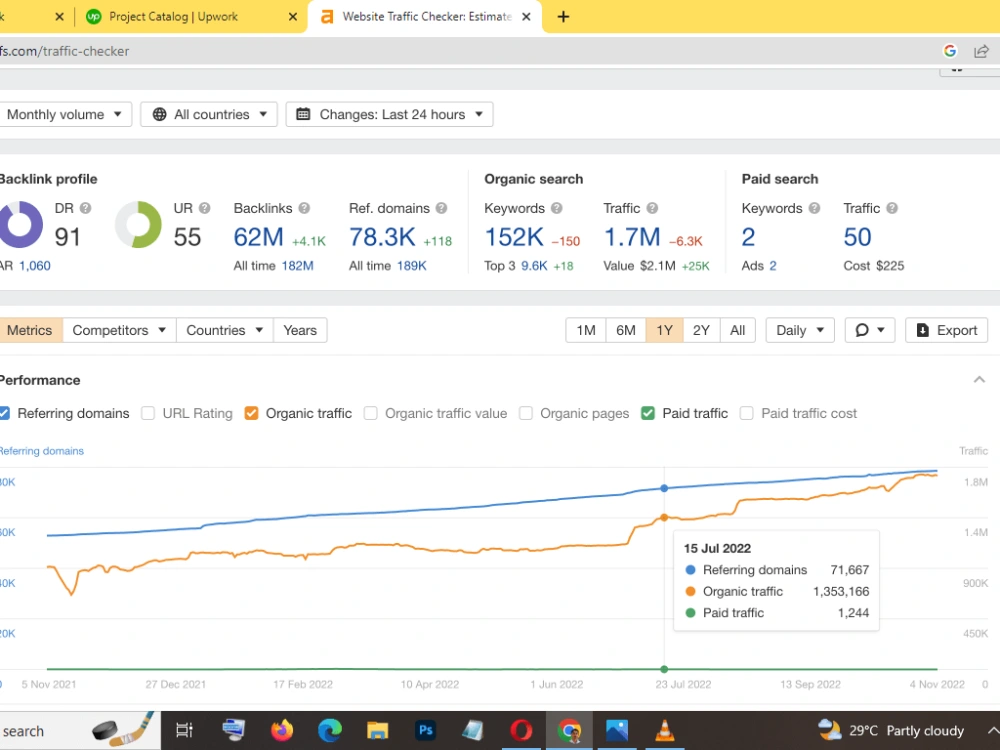
Task: Open Photos app from the taskbar
Action: tap(617, 730)
